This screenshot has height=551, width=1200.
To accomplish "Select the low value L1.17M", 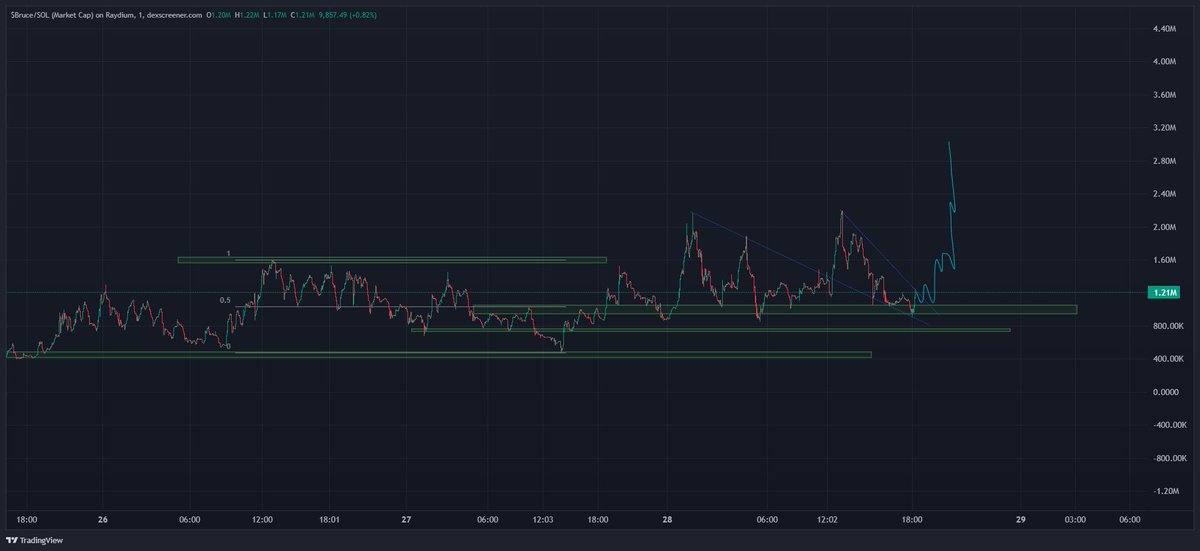I will tap(275, 15).
